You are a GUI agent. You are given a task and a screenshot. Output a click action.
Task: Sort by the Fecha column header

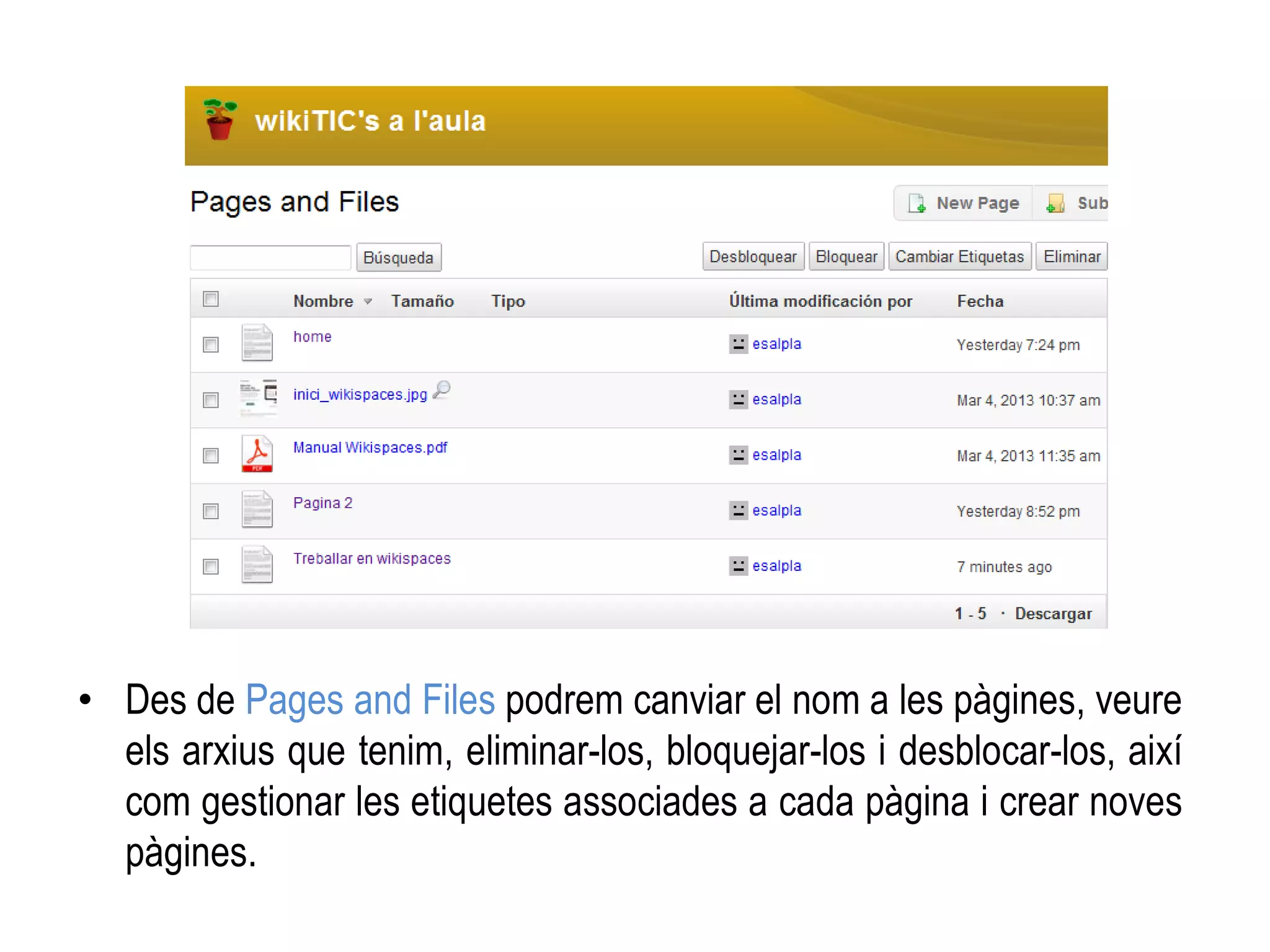point(980,301)
